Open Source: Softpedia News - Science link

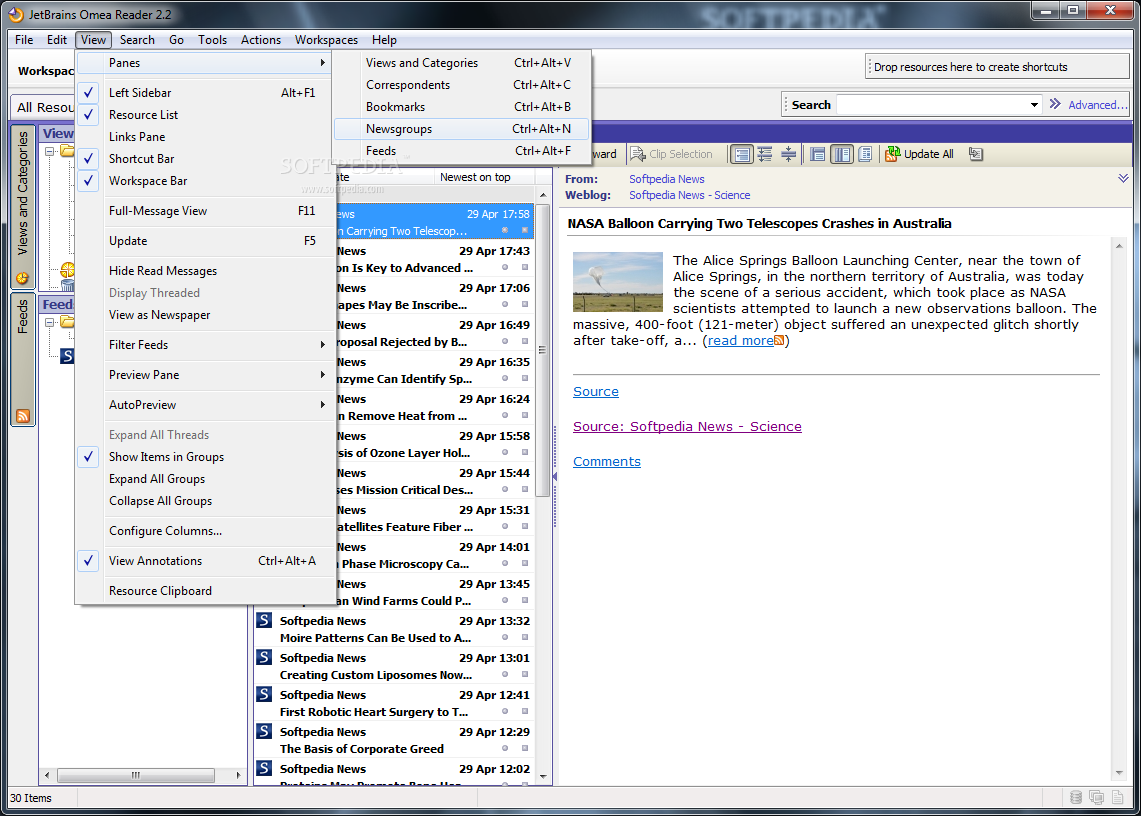pos(687,427)
